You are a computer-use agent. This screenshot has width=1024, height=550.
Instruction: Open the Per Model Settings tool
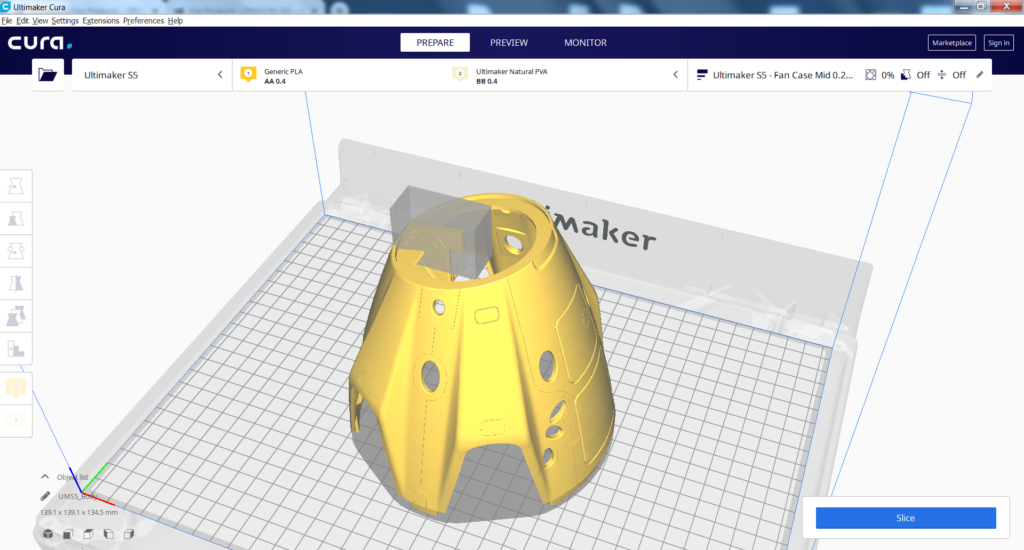pos(17,317)
